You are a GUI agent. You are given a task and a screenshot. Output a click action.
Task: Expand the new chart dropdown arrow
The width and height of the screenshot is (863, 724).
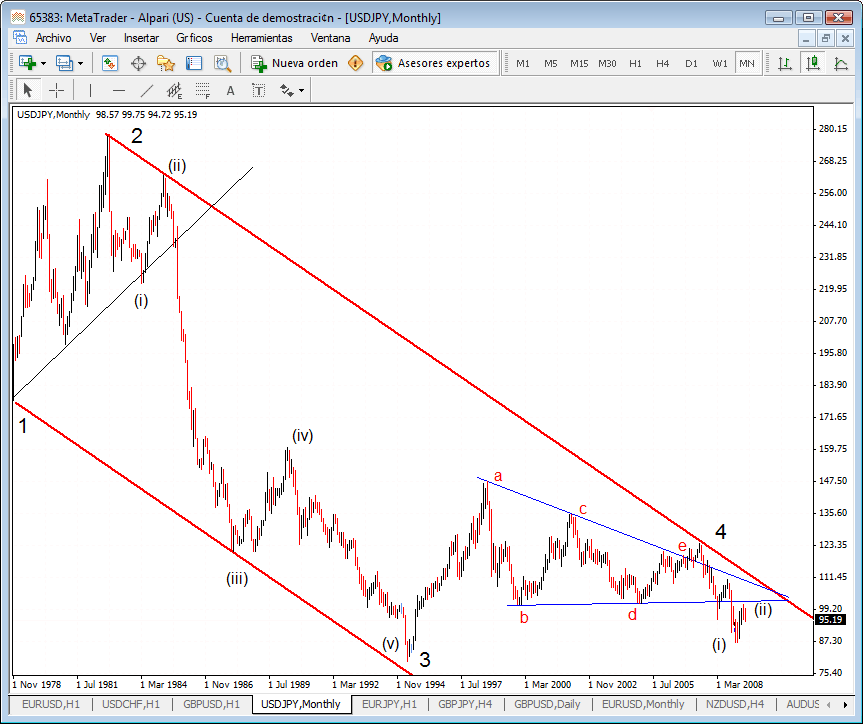43,63
